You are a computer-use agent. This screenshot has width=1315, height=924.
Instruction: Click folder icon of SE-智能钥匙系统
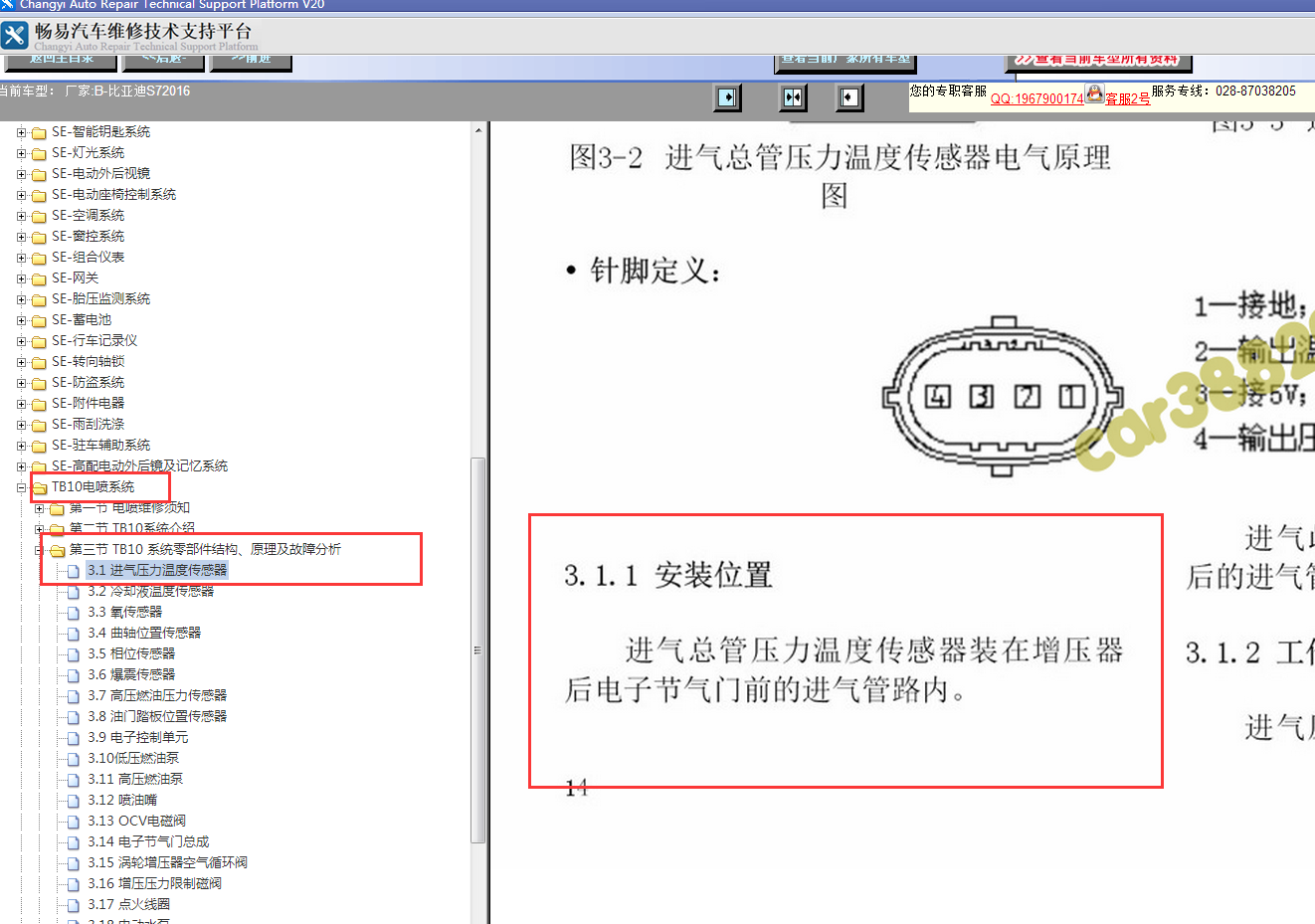coord(39,132)
